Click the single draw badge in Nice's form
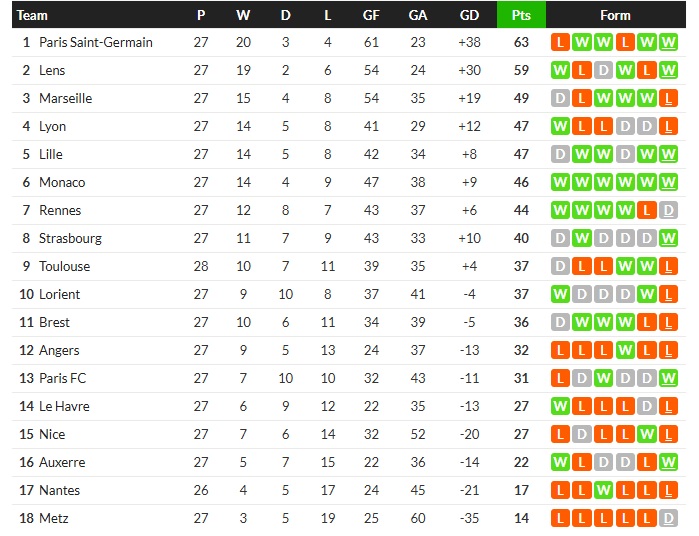Image resolution: width=699 pixels, height=536 pixels. click(581, 435)
